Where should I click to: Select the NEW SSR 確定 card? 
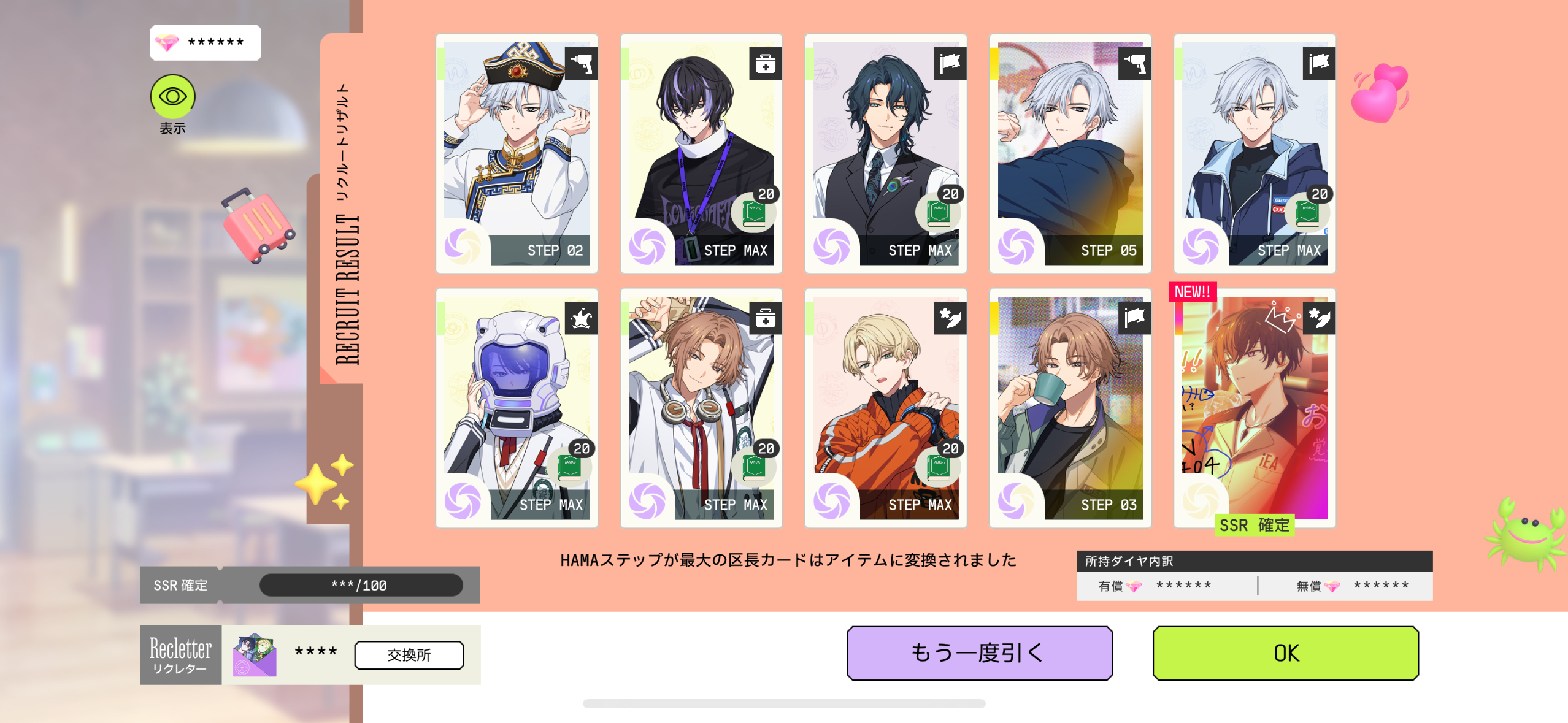point(1255,408)
